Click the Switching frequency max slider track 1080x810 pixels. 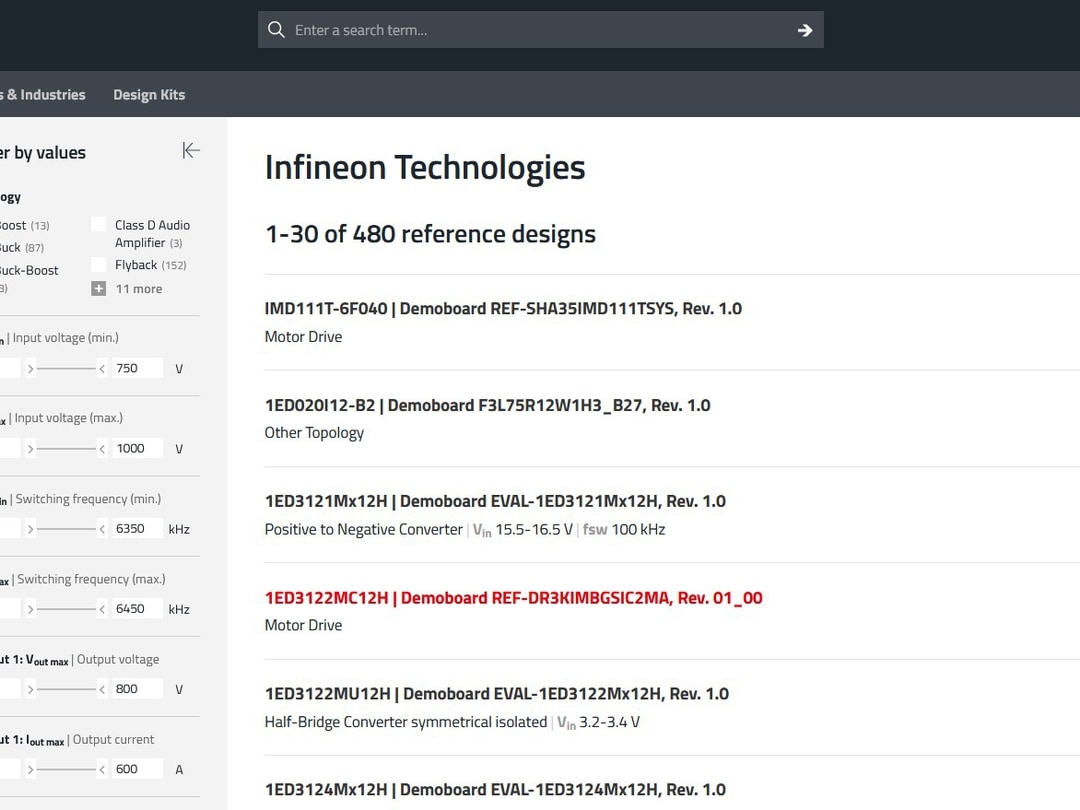[x=66, y=609]
